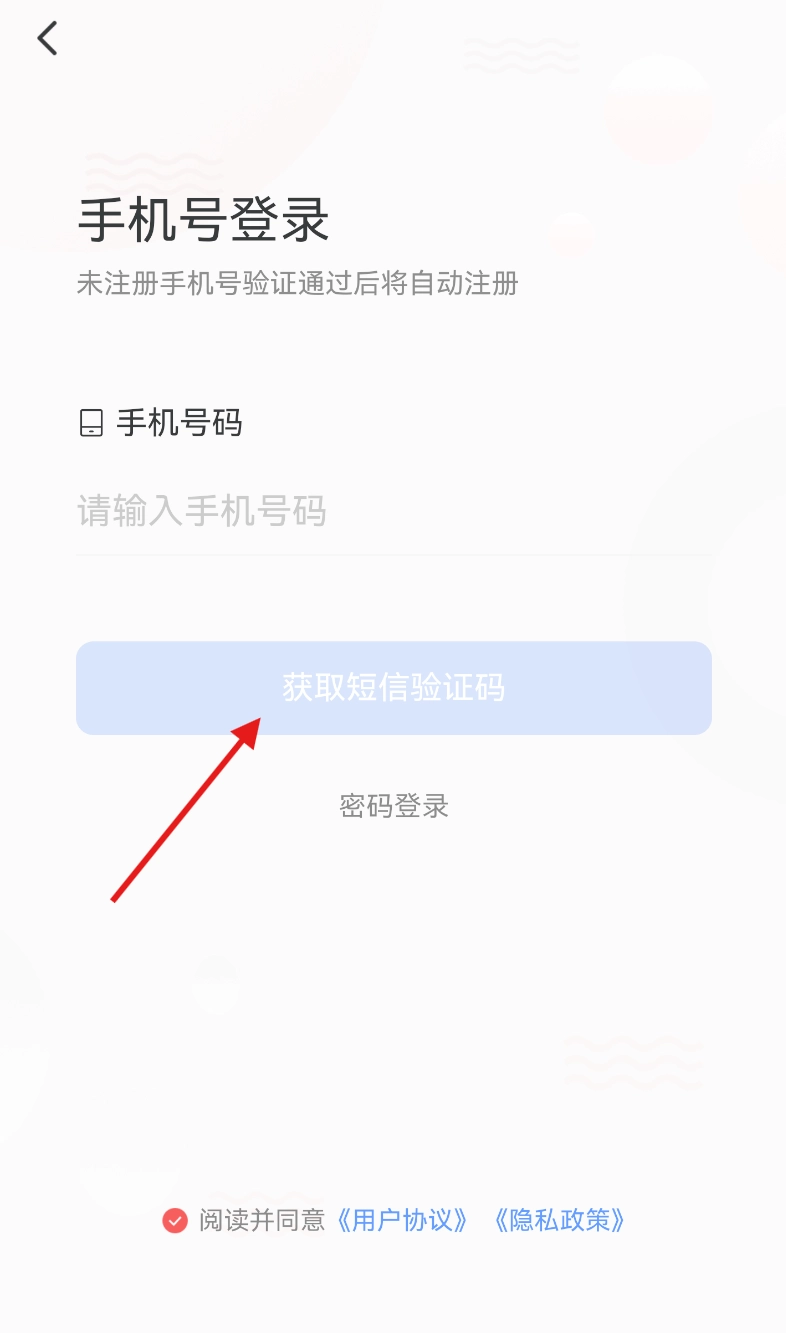Click the 未注册手机号验证通过后将自动注册 subtitle

tap(298, 283)
